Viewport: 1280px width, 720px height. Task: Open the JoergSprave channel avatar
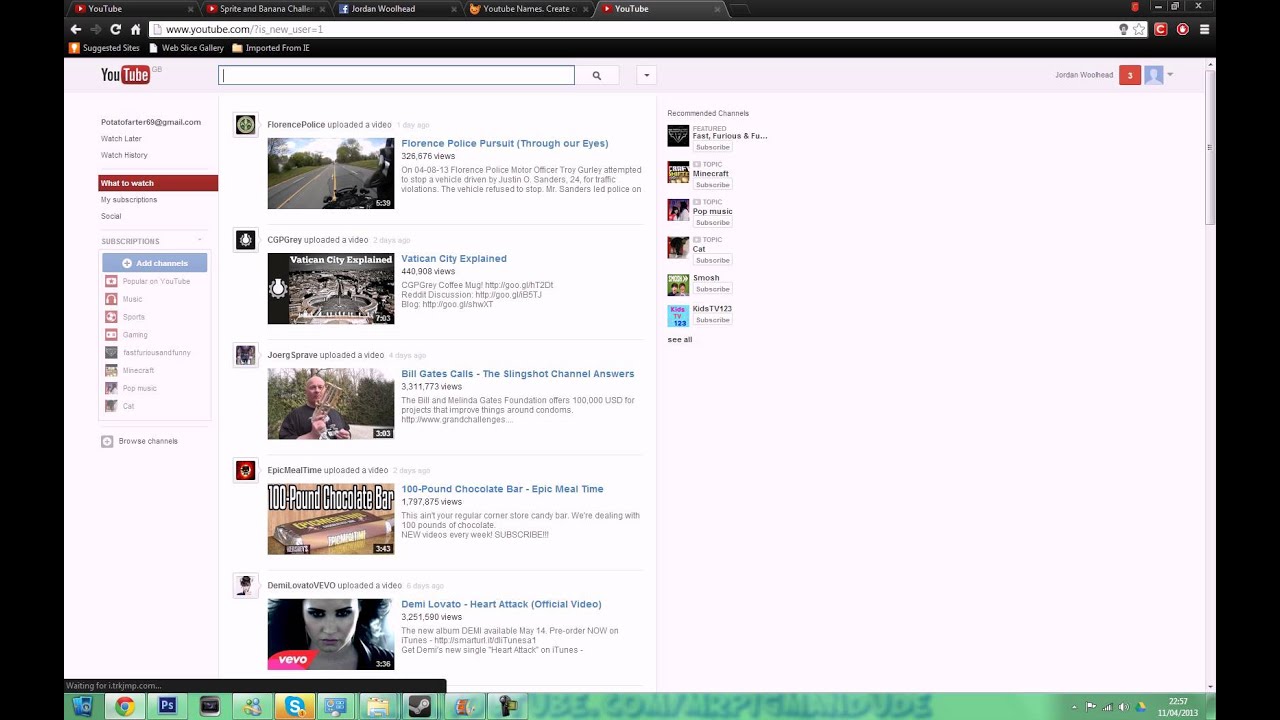(245, 355)
